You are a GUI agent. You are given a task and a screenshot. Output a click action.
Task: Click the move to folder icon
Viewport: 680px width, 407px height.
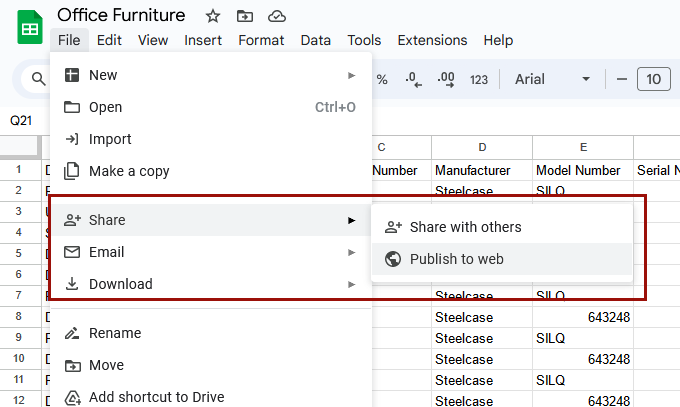coord(245,16)
